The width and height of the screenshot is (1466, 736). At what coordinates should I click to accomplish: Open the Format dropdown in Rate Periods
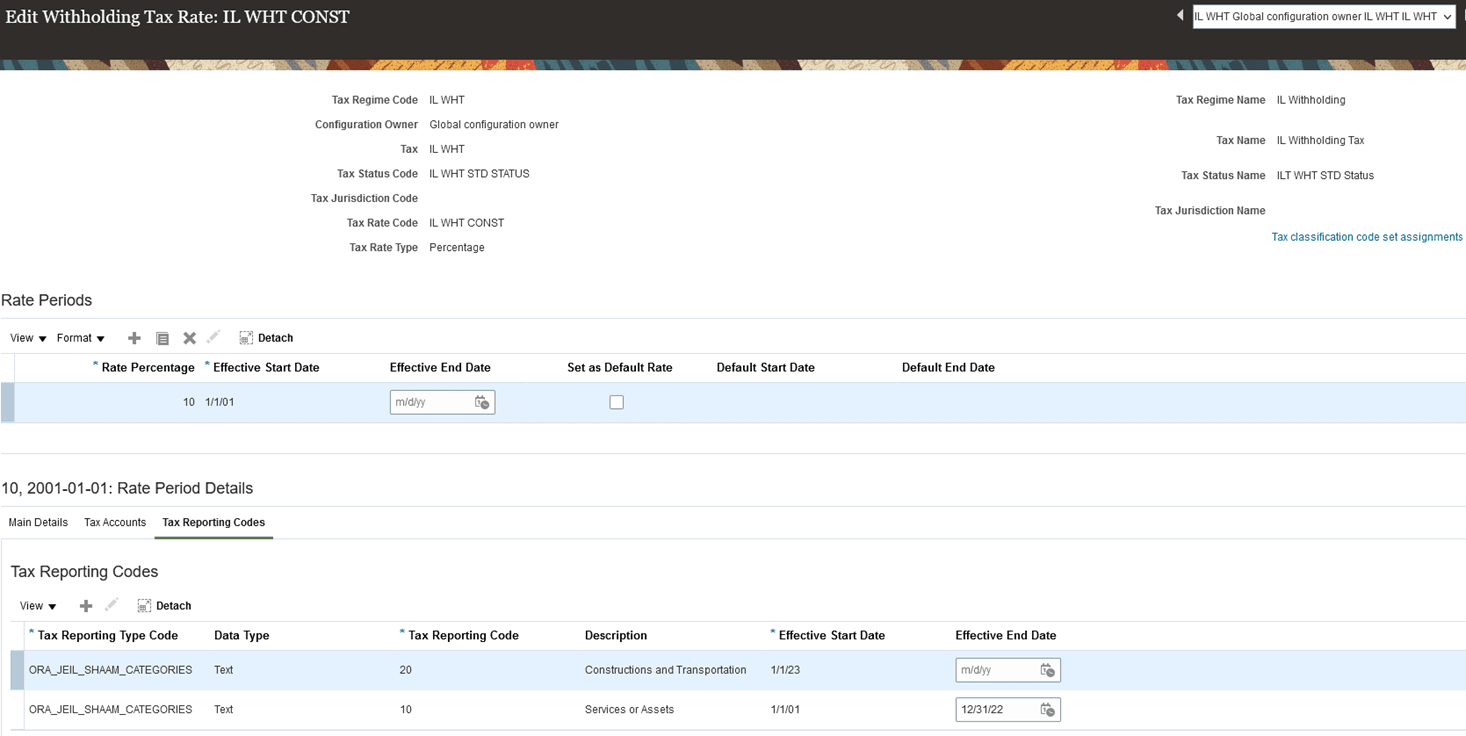tap(78, 337)
